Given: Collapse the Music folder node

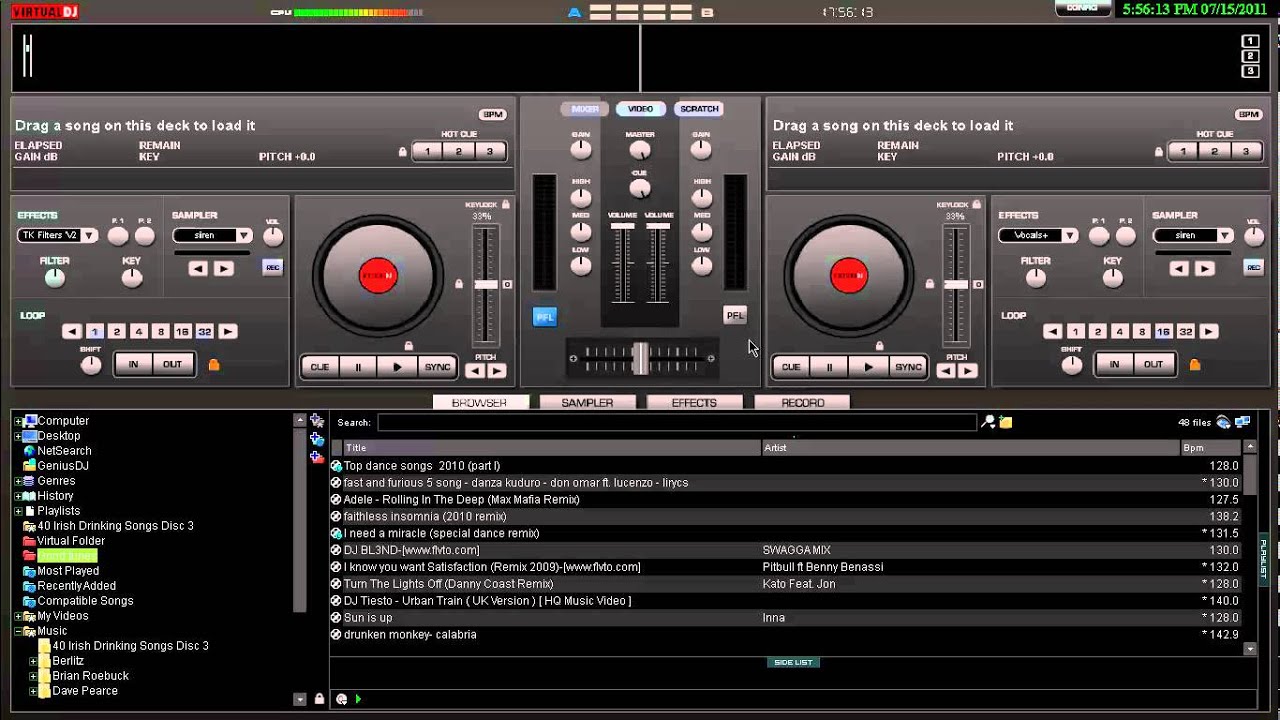Looking at the screenshot, I should (x=18, y=631).
